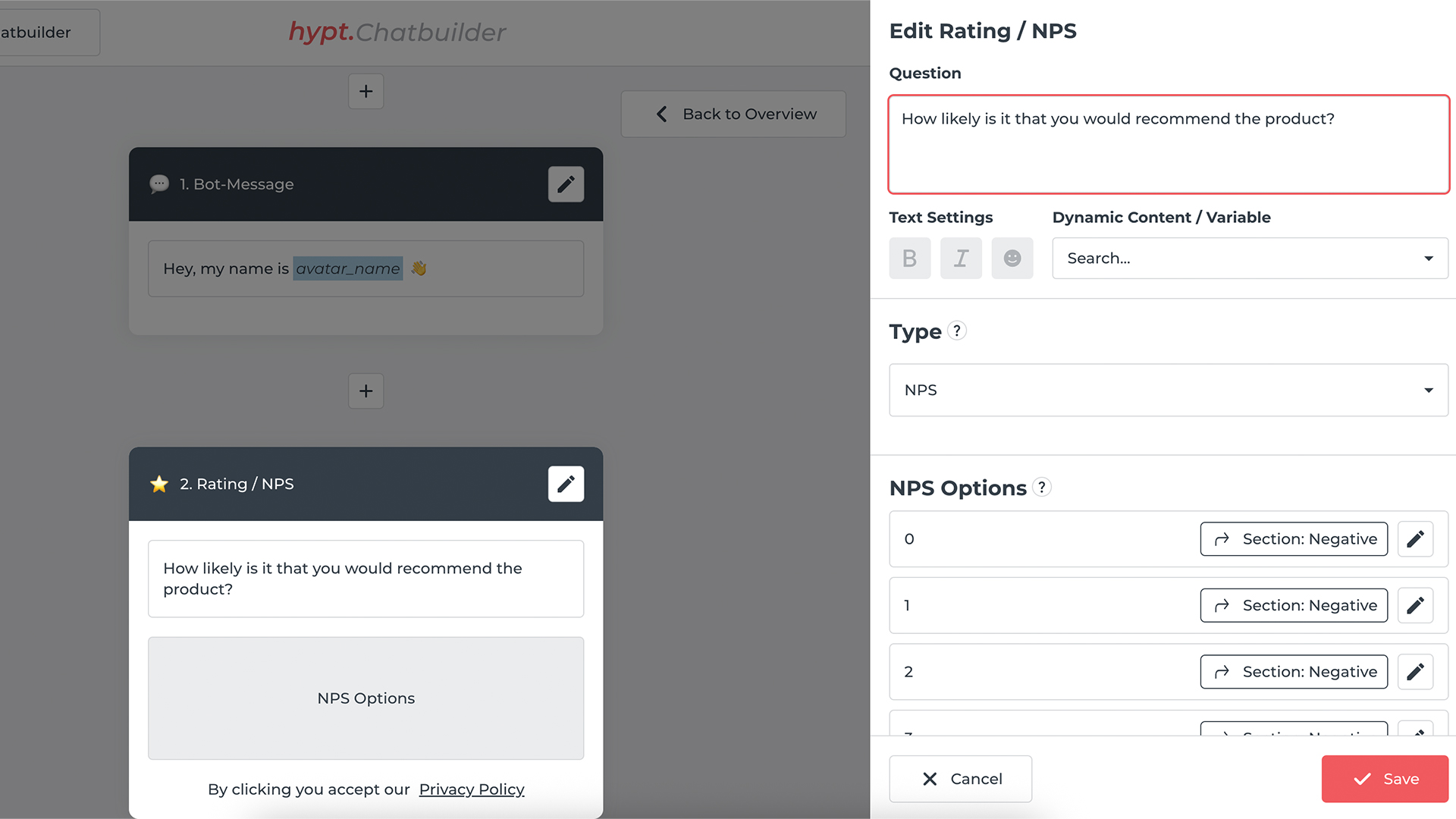Click Back to Overview button

coord(733,114)
